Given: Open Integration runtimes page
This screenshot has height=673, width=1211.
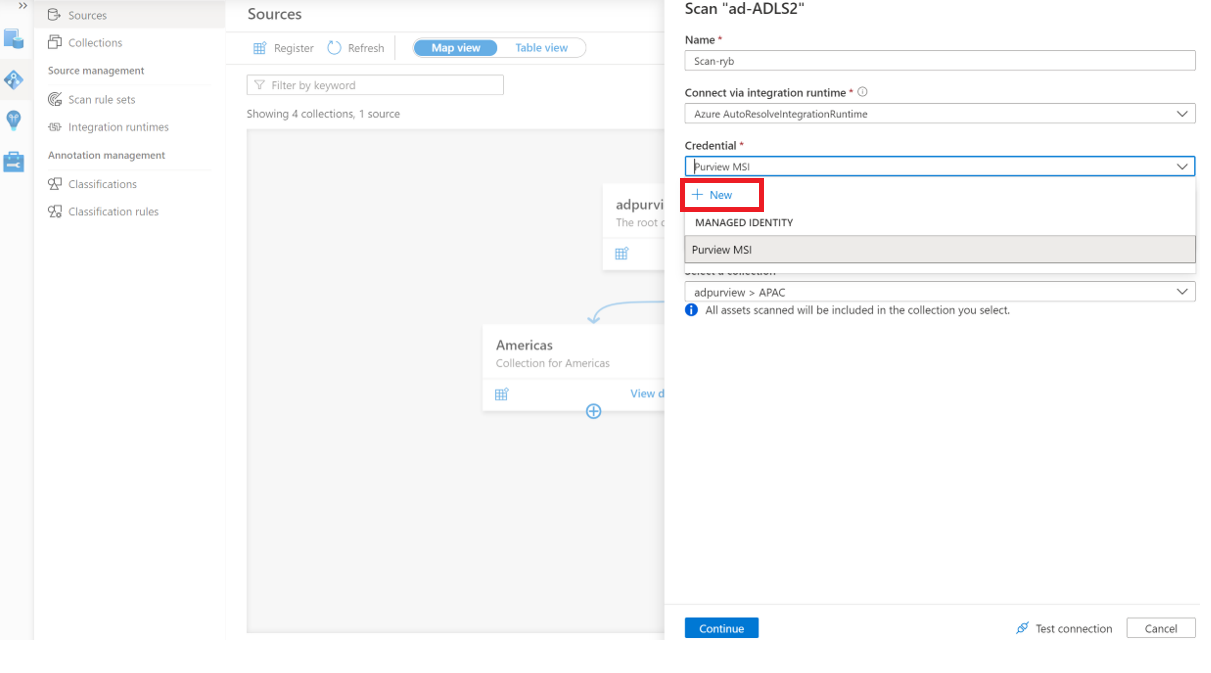Looking at the screenshot, I should [x=113, y=127].
